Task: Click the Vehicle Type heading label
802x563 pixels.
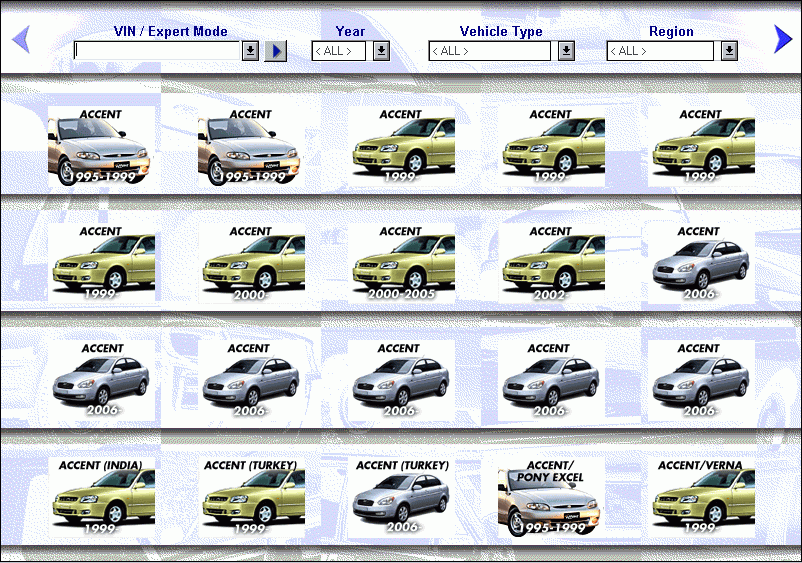Action: [501, 31]
